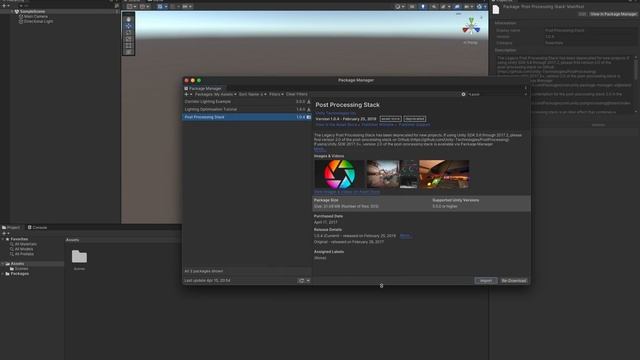Collapse SampleScene in Hierarchy

click(12, 11)
